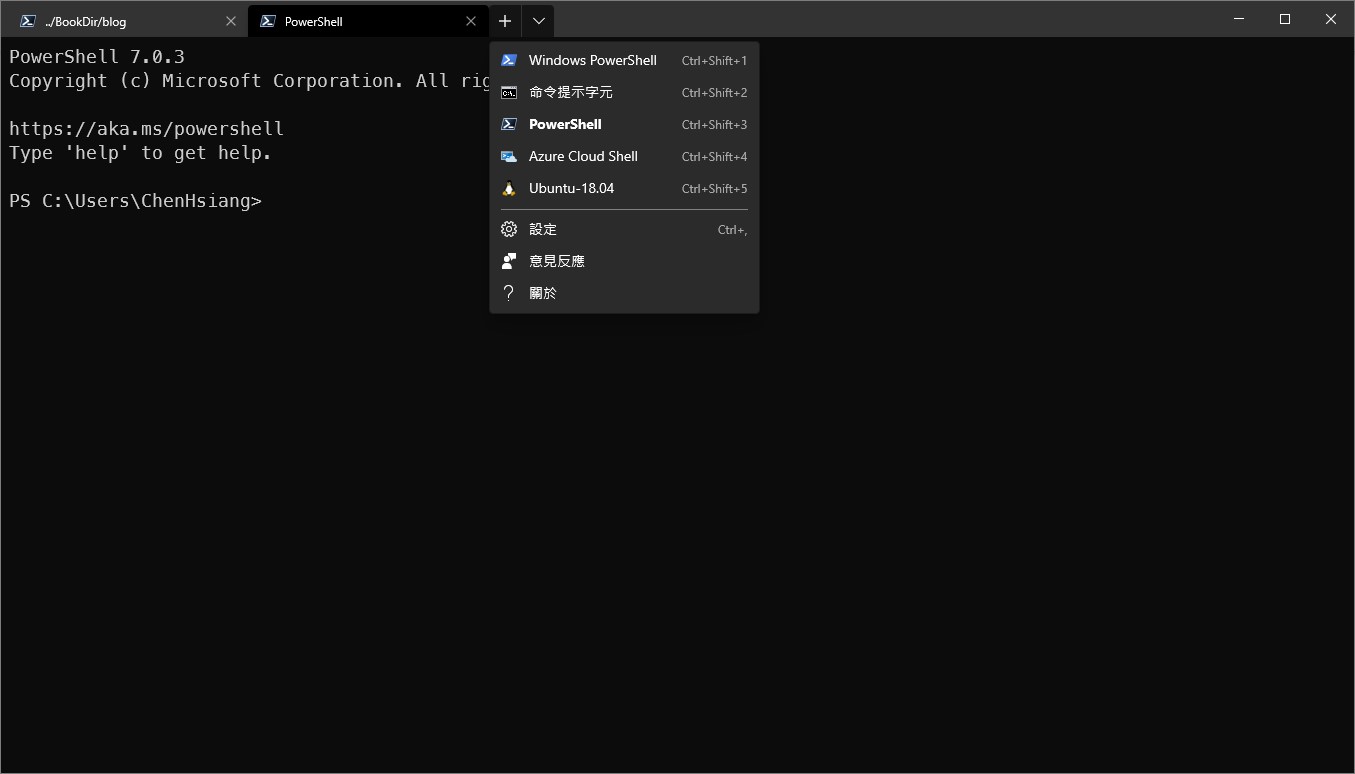Close the PowerShell tab
1355x774 pixels.
pos(471,21)
